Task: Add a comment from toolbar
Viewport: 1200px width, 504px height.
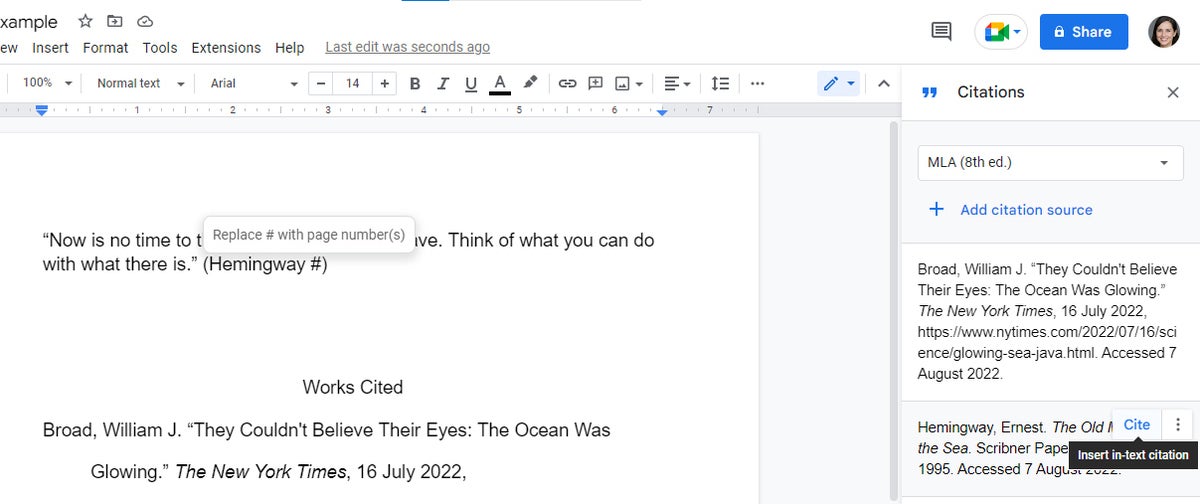Action: pyautogui.click(x=595, y=84)
